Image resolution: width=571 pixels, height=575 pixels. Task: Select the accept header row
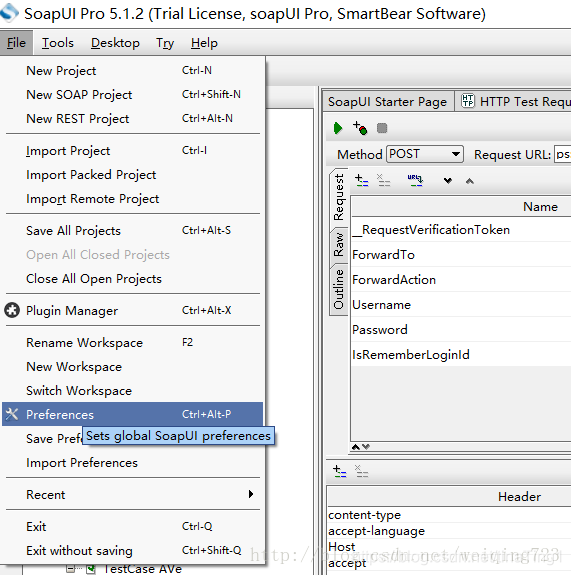click(449, 563)
